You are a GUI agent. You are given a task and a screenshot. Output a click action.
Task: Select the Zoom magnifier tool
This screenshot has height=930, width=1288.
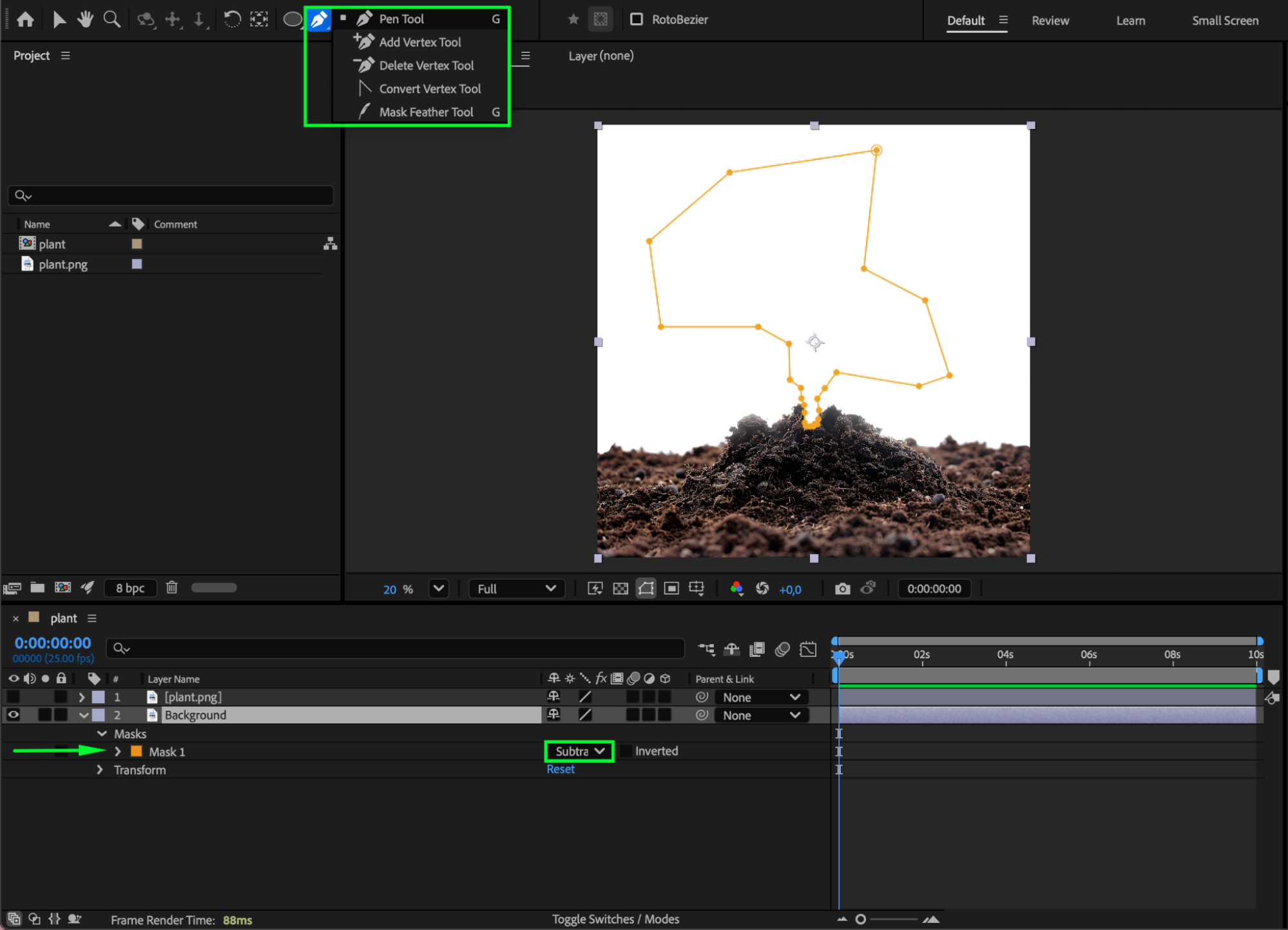pyautogui.click(x=112, y=19)
